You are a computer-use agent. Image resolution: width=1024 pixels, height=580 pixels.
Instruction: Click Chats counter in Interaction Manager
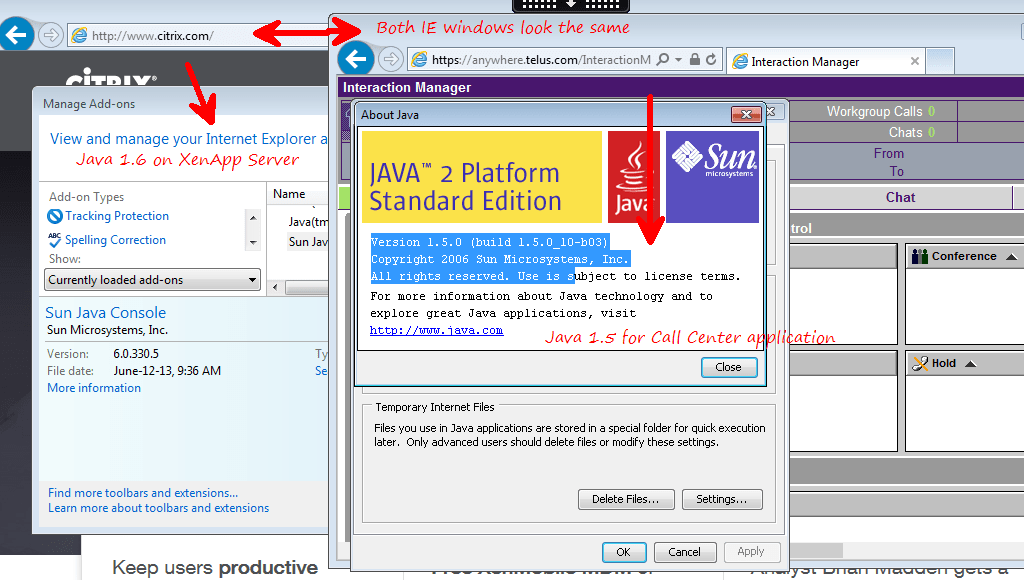point(912,132)
